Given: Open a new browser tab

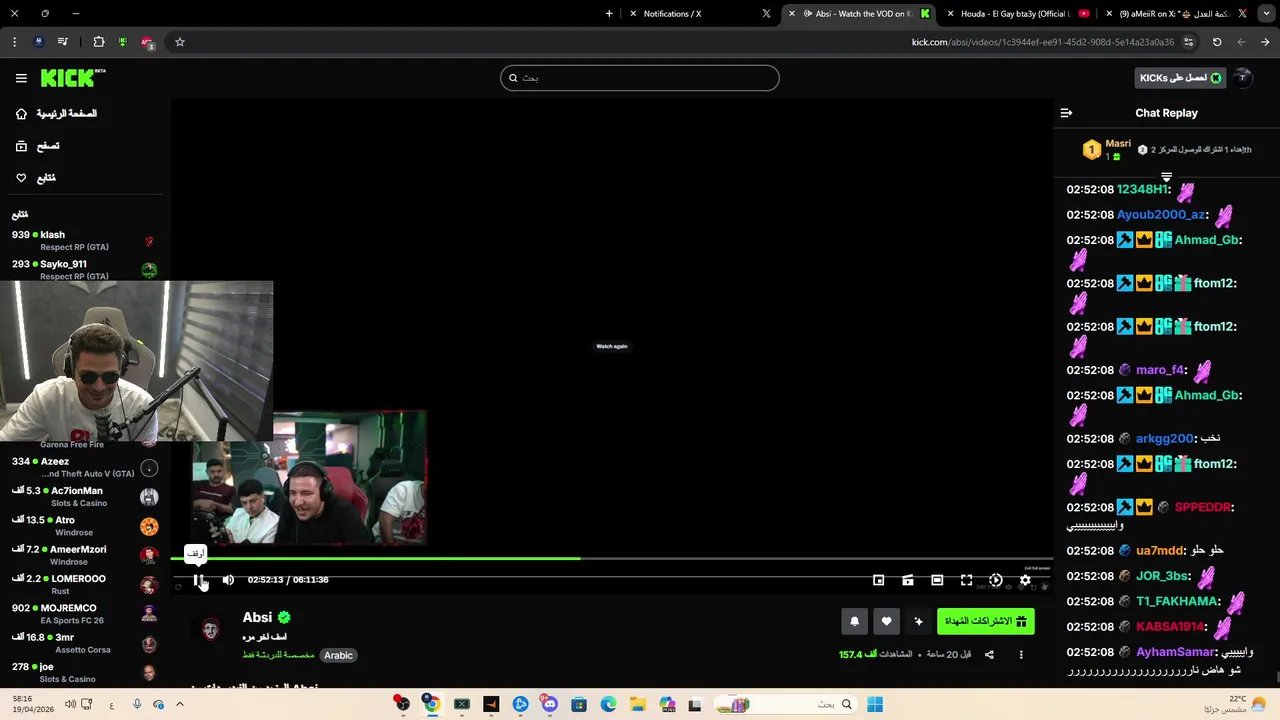Looking at the screenshot, I should (609, 14).
